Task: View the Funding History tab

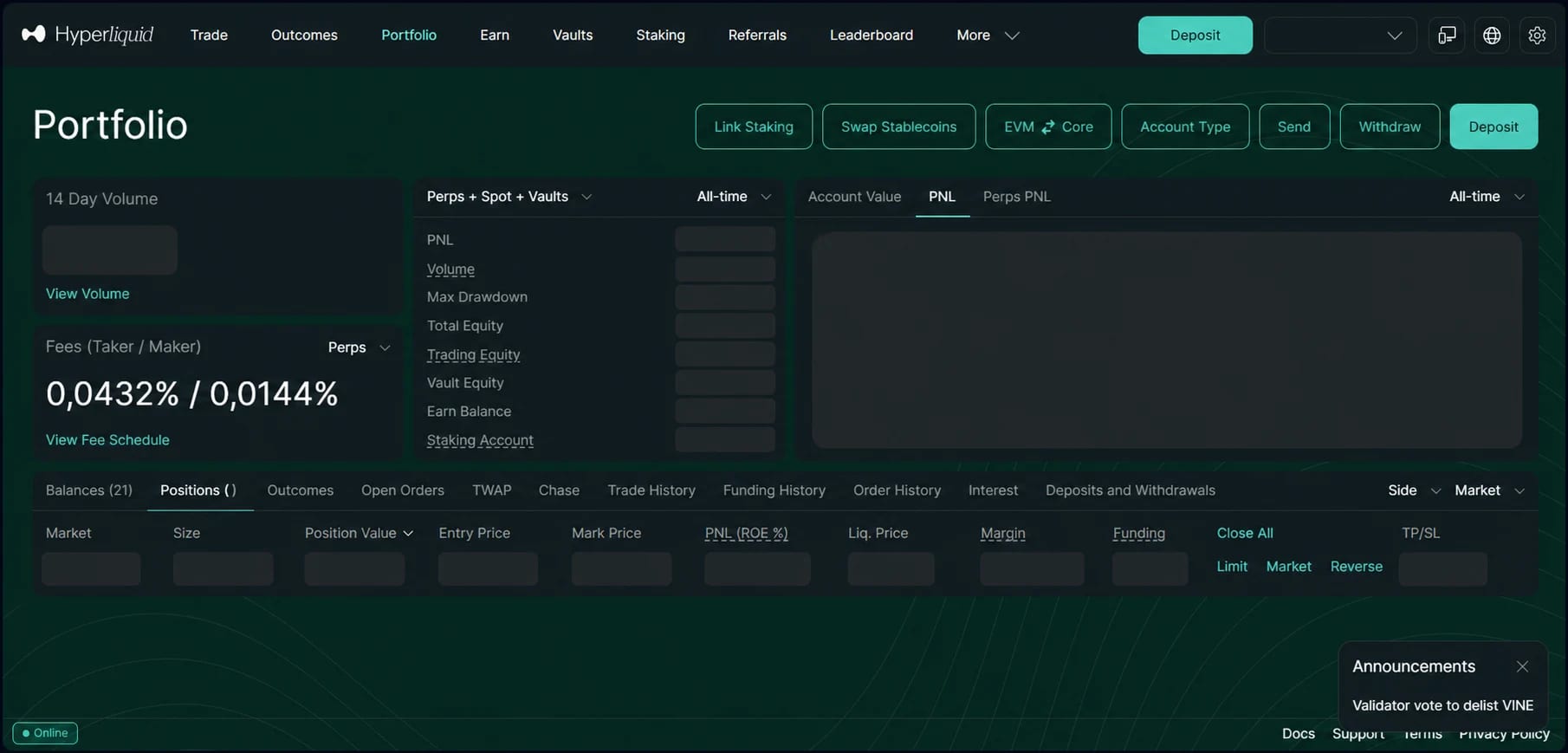Action: point(774,490)
